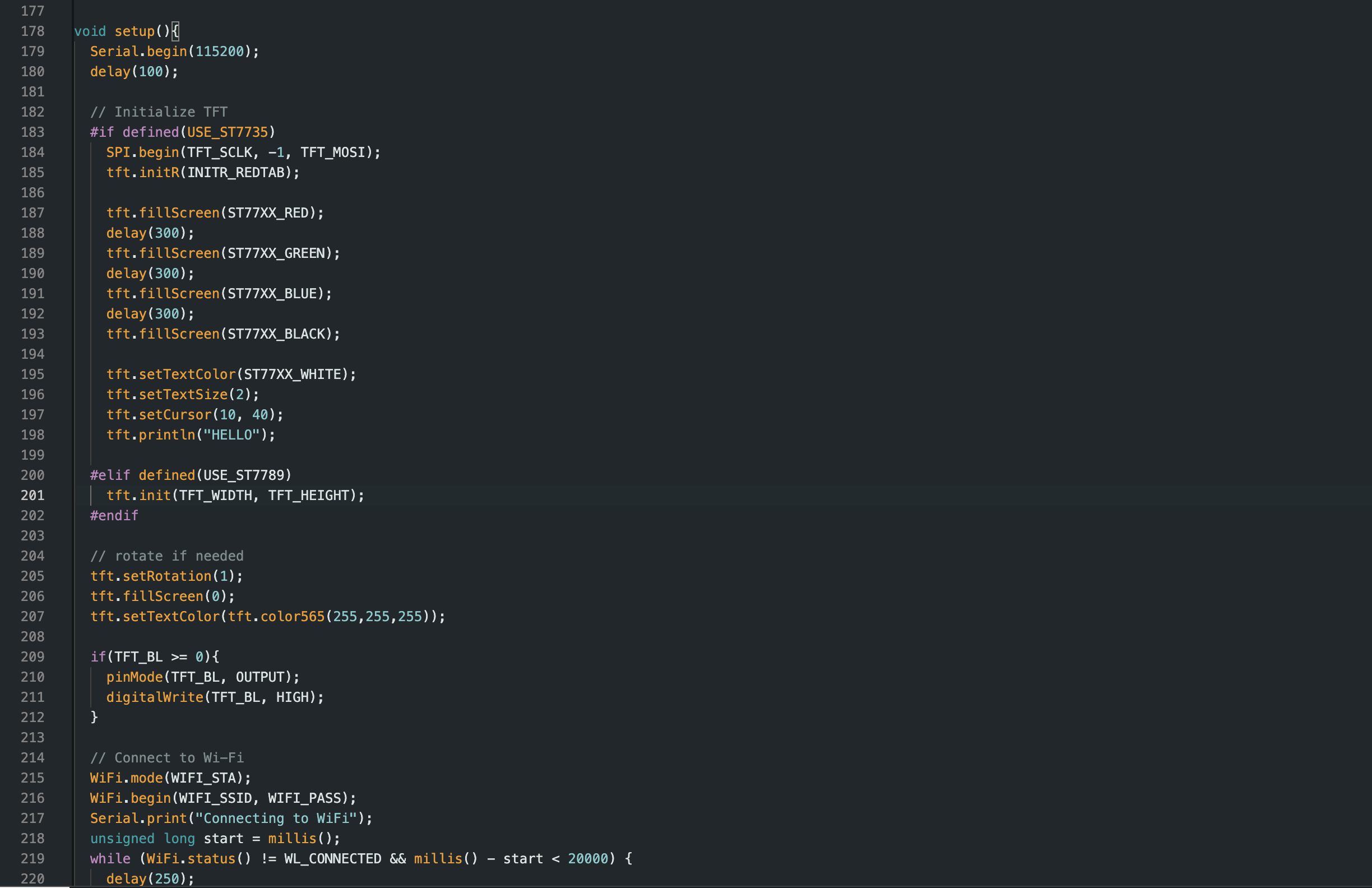Place cursor on Serial.begin(115200) line
The image size is (1372, 888).
pos(174,52)
